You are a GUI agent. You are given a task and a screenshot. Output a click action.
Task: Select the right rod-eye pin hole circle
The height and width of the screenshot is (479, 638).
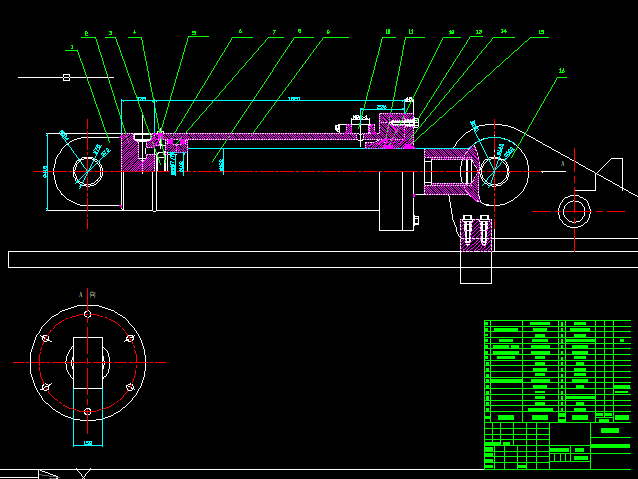494,171
